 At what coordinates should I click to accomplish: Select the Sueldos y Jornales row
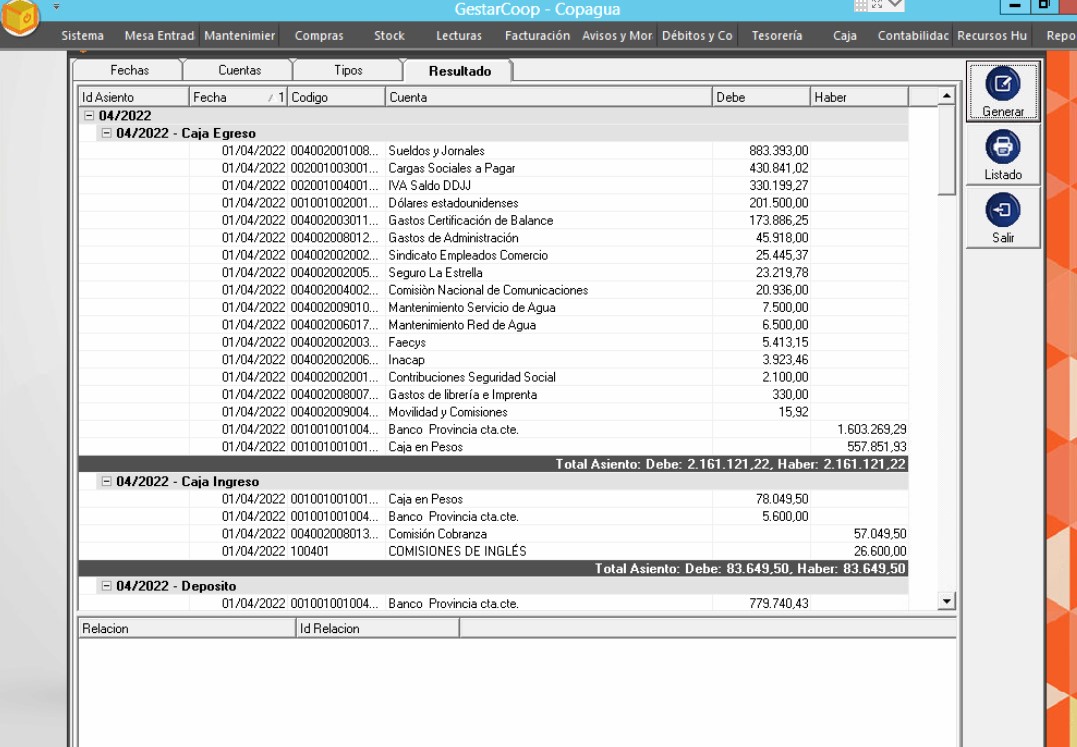[436, 151]
